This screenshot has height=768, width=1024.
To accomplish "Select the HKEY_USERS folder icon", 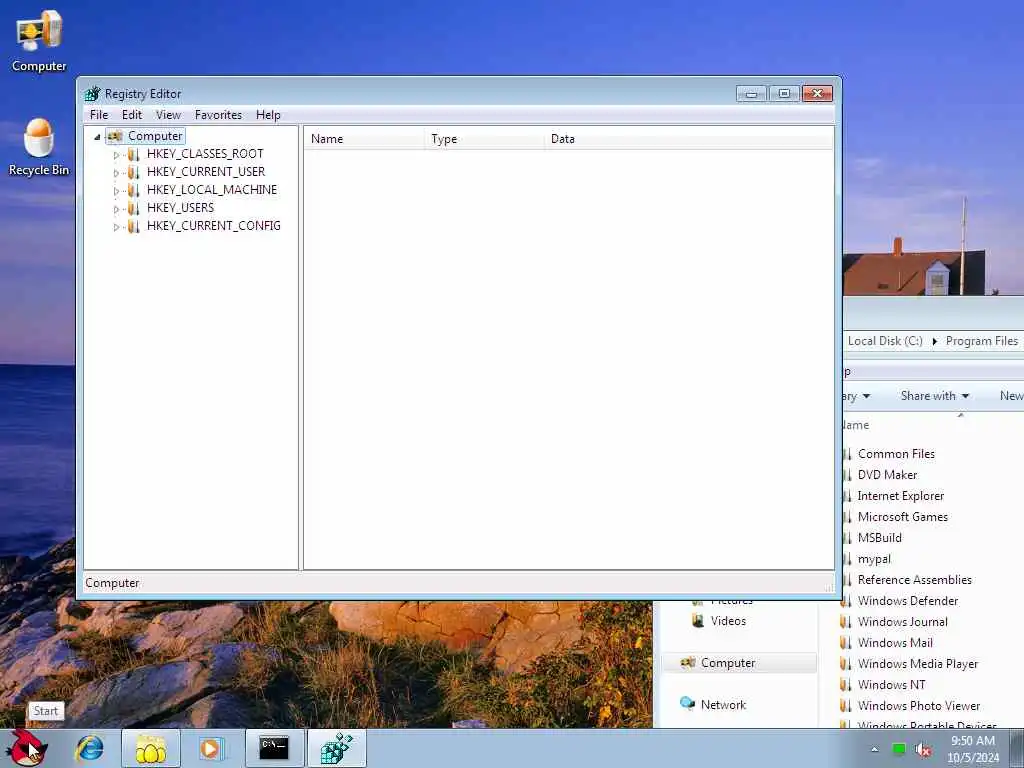I will coord(133,208).
